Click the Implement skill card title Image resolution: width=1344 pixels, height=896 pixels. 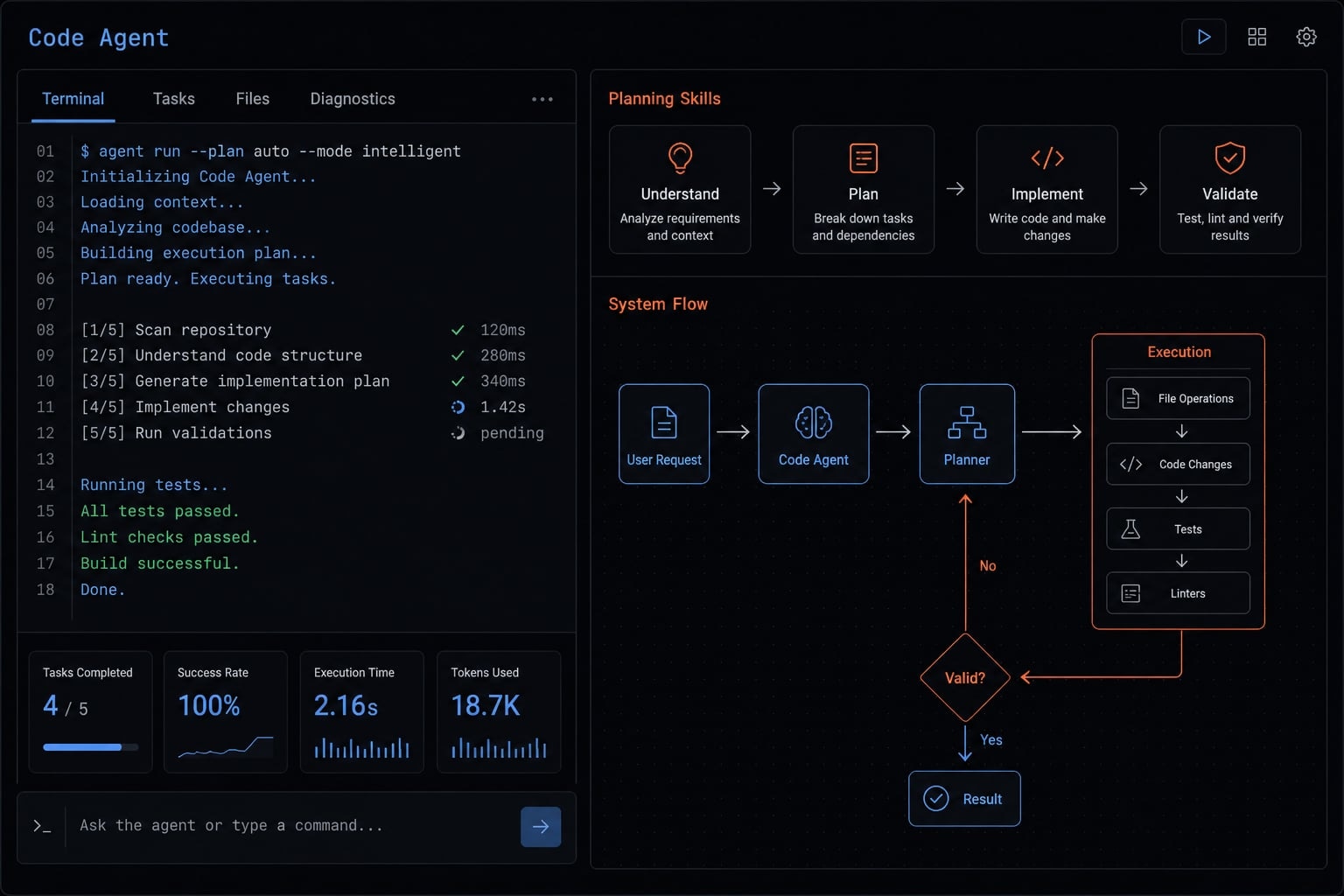coord(1047,194)
